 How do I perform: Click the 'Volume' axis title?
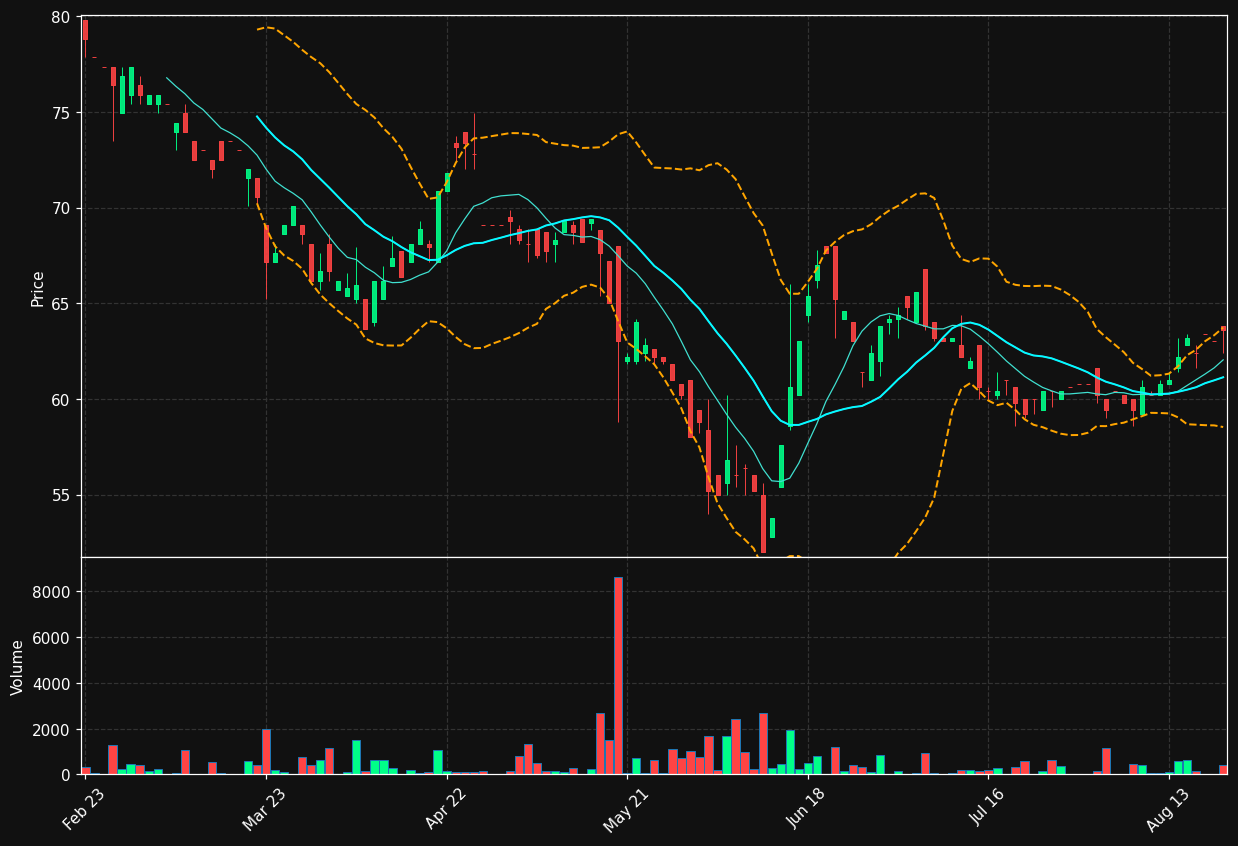17,667
